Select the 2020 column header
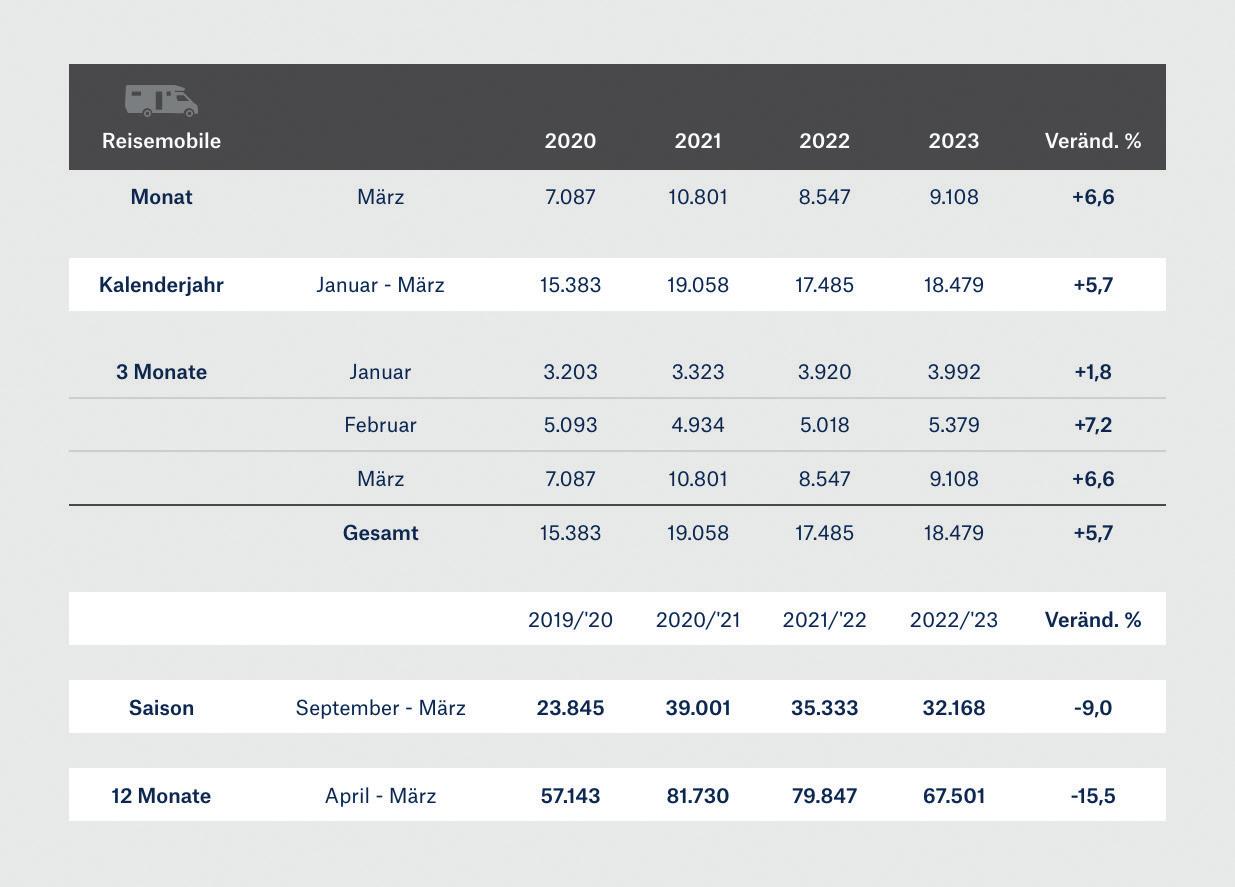Viewport: 1235px width, 887px height. pos(570,141)
